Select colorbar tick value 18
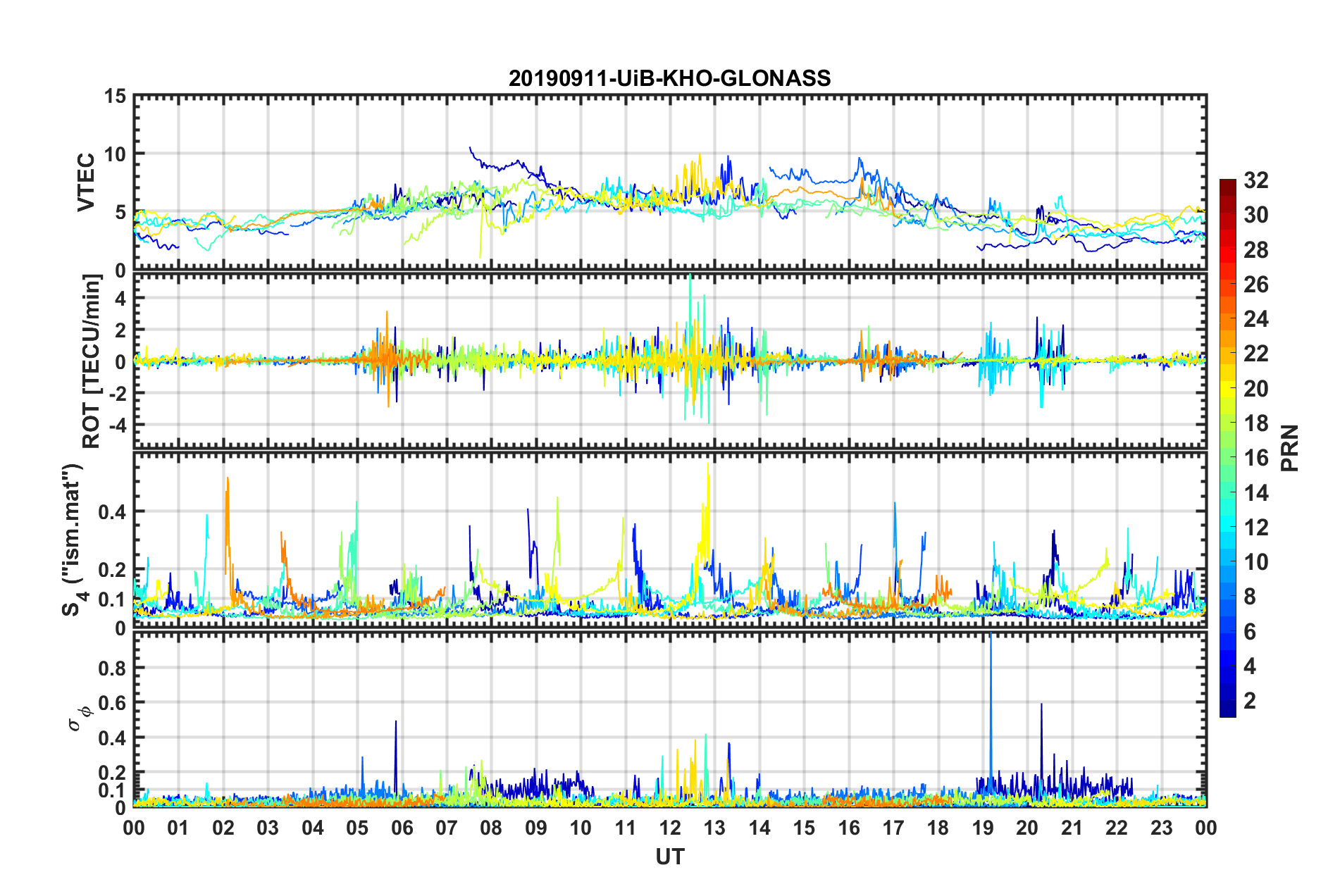 [1255, 423]
